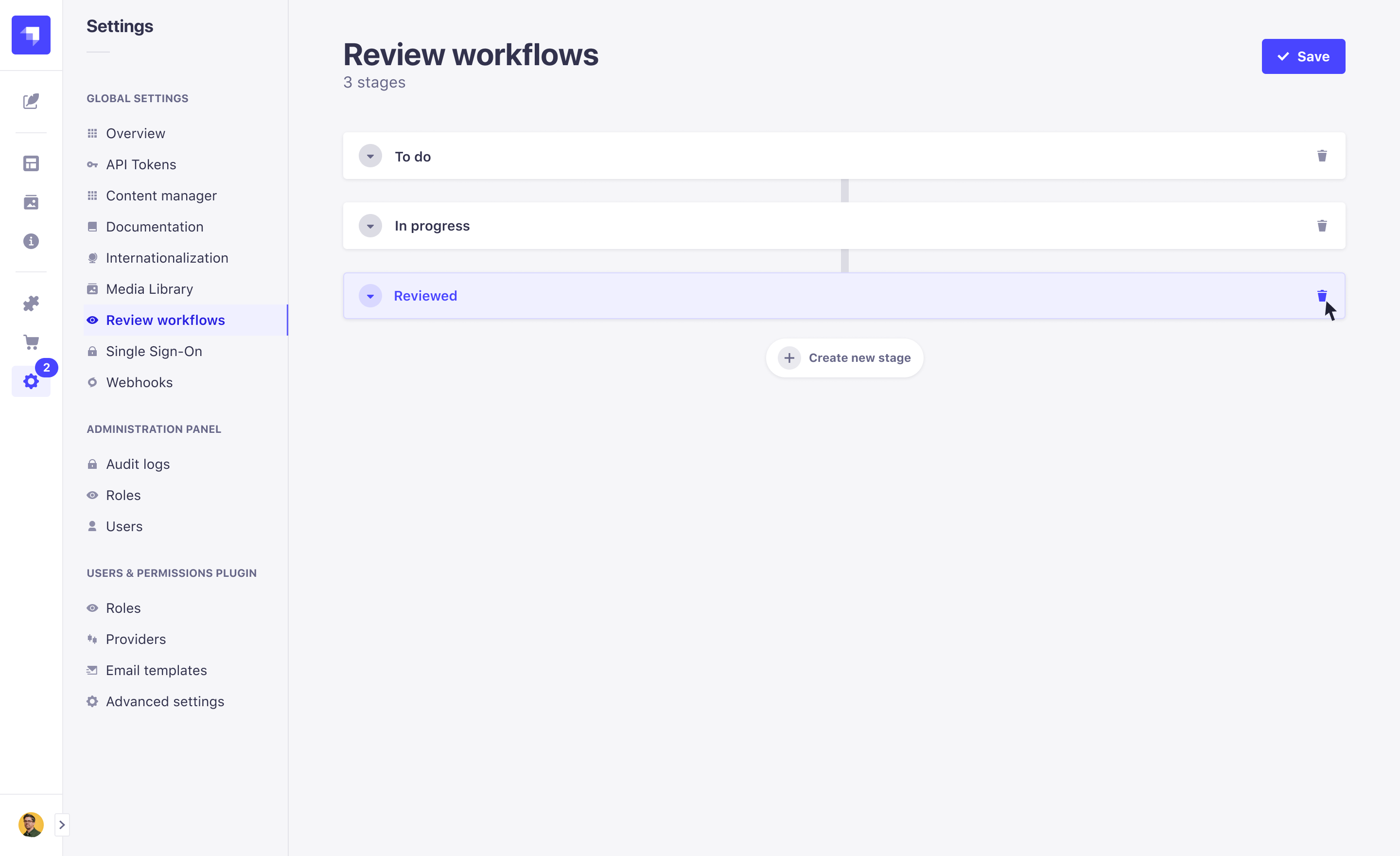Open user profile avatar at bottom

point(31,824)
